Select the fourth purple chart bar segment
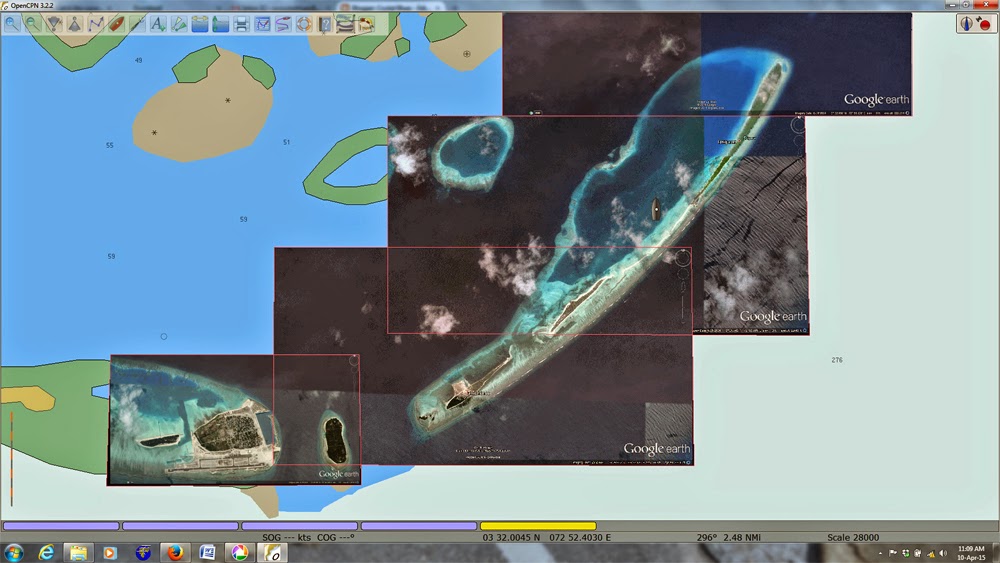 tap(419, 526)
